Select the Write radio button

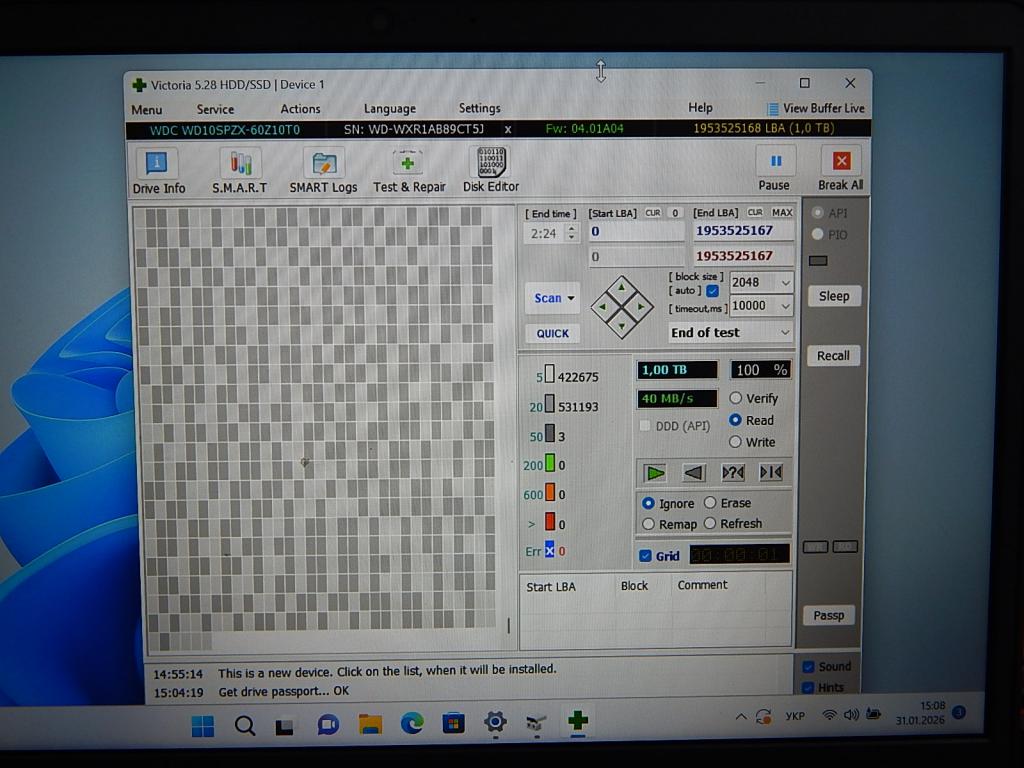[x=735, y=441]
